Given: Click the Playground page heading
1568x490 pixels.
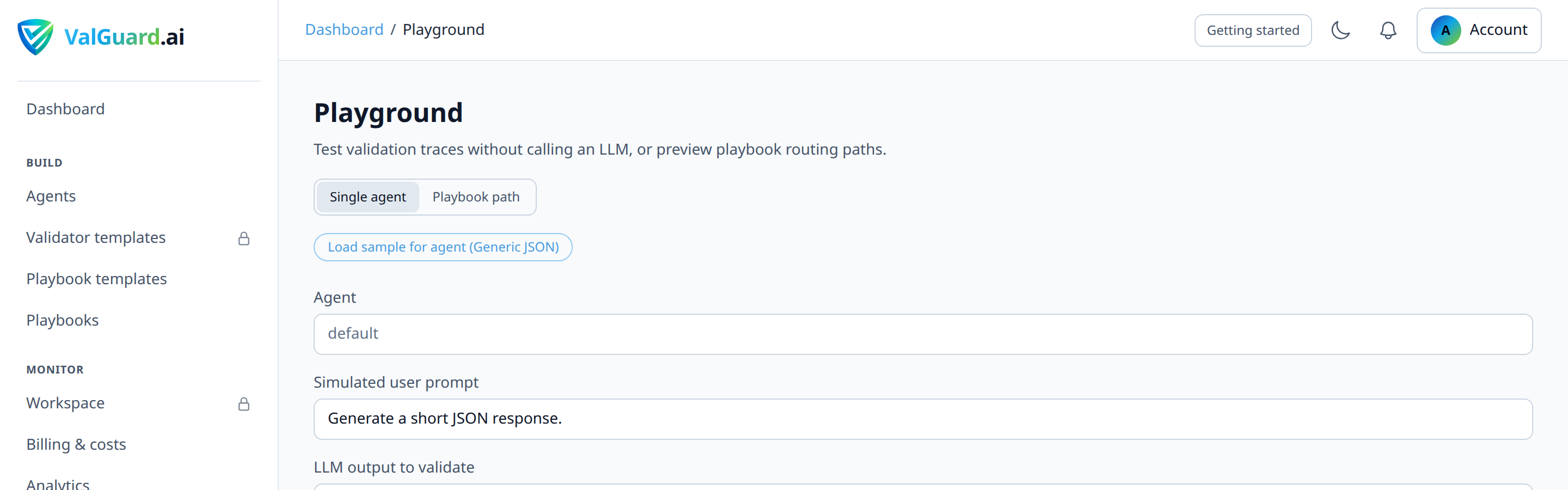Looking at the screenshot, I should coord(388,113).
